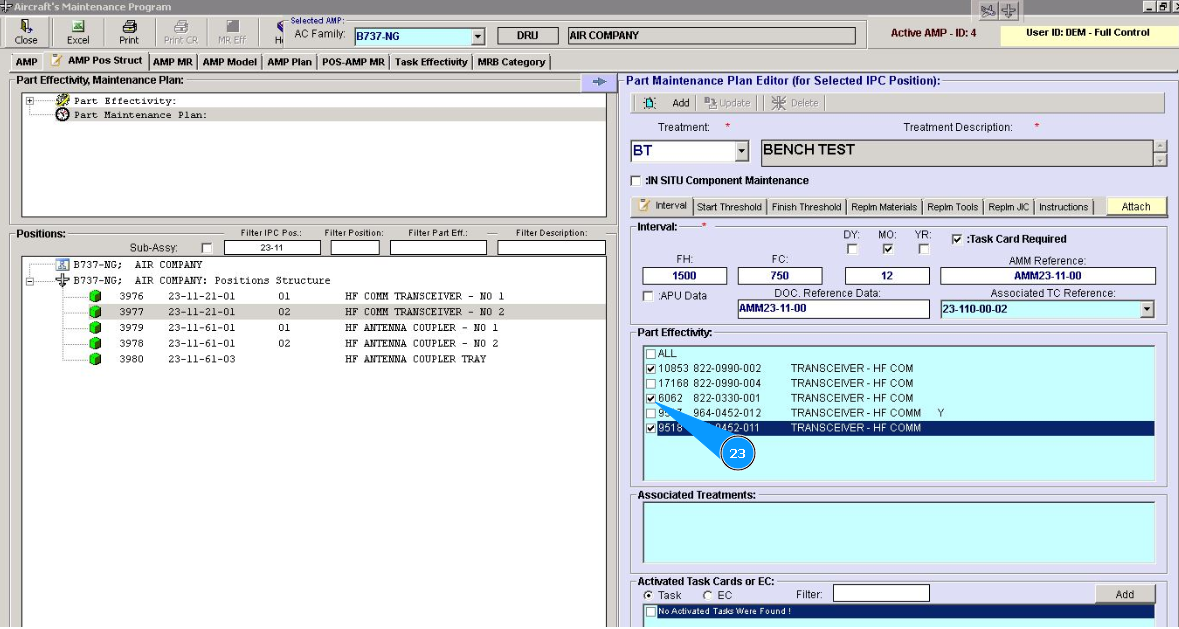Viewport: 1179px width, 629px height.
Task: Click the Close toolbar icon
Action: [x=26, y=27]
